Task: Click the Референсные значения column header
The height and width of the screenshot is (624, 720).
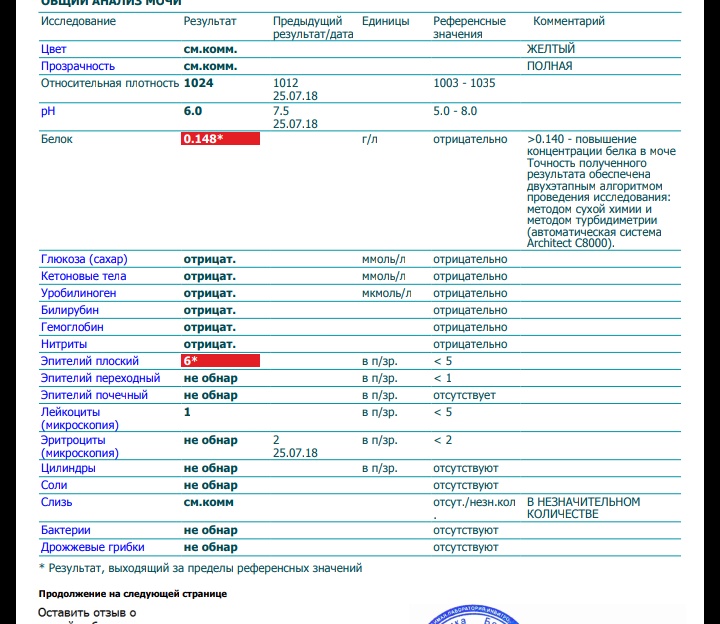Action: coord(469,27)
